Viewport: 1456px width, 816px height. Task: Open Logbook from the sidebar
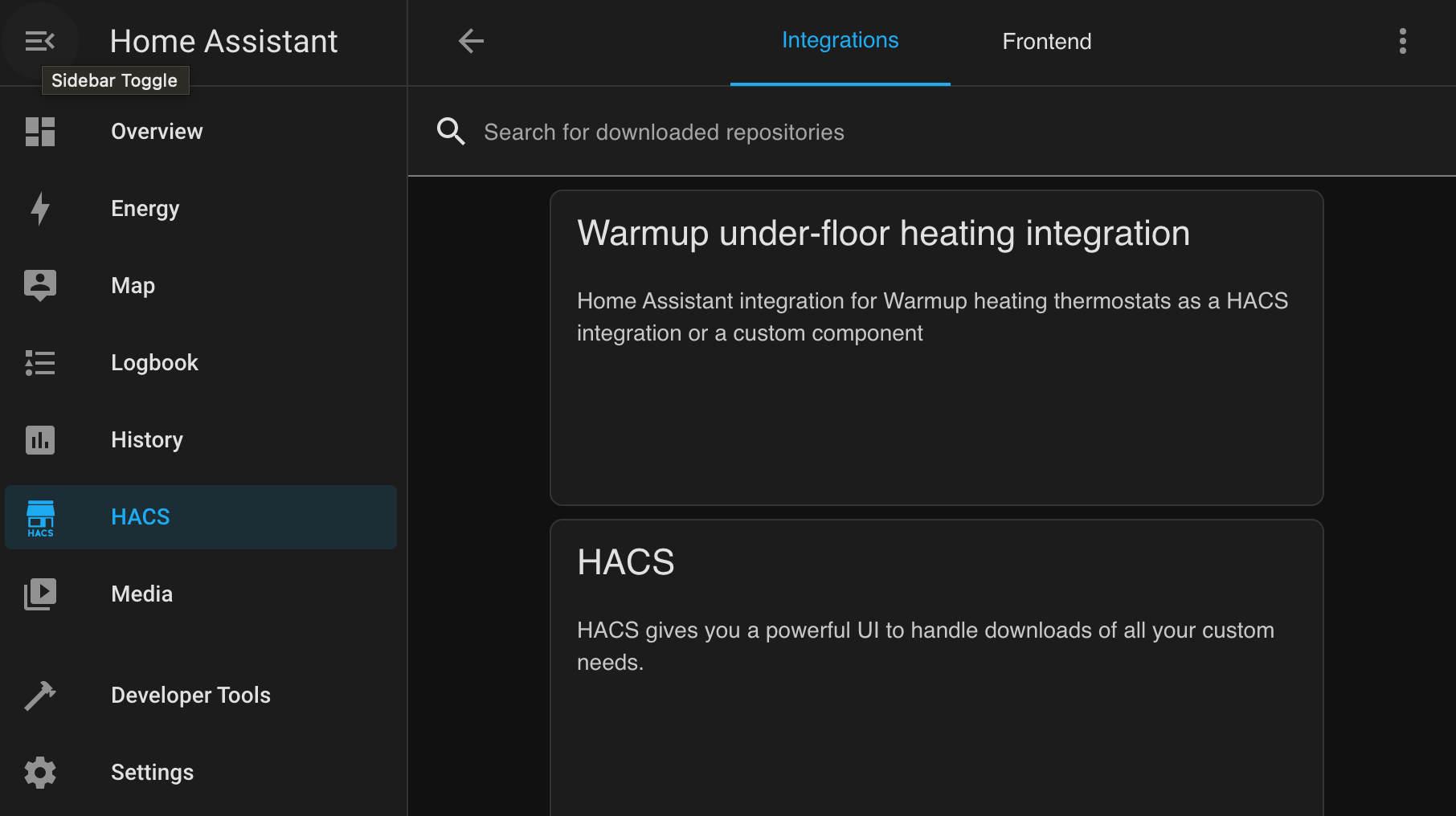click(201, 363)
